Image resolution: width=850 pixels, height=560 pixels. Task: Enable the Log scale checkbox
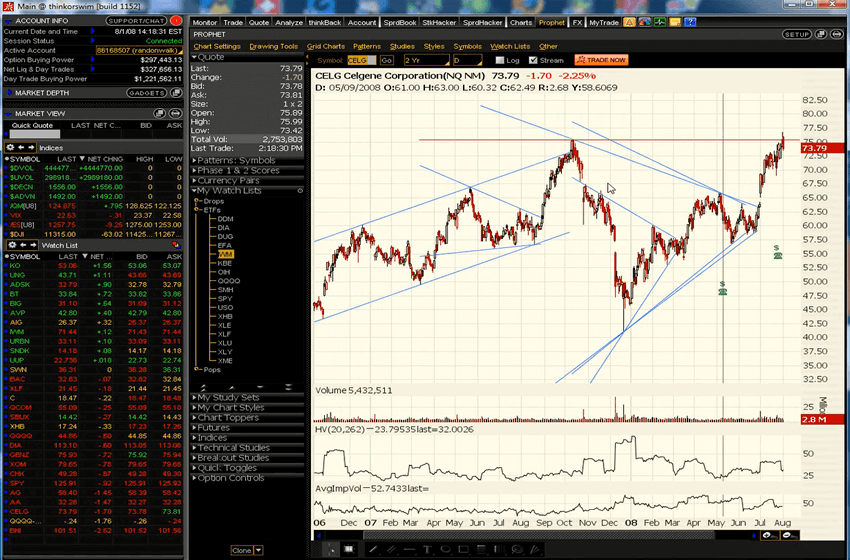click(x=500, y=60)
